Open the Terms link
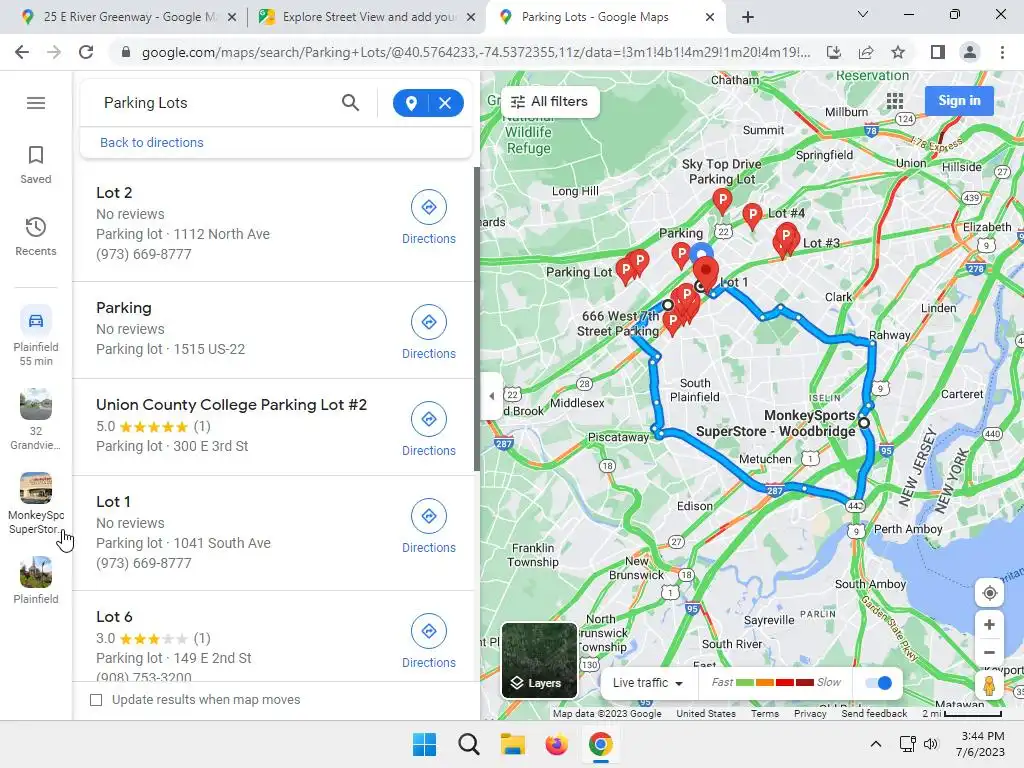Screen dimensions: 1024x768 (765, 713)
